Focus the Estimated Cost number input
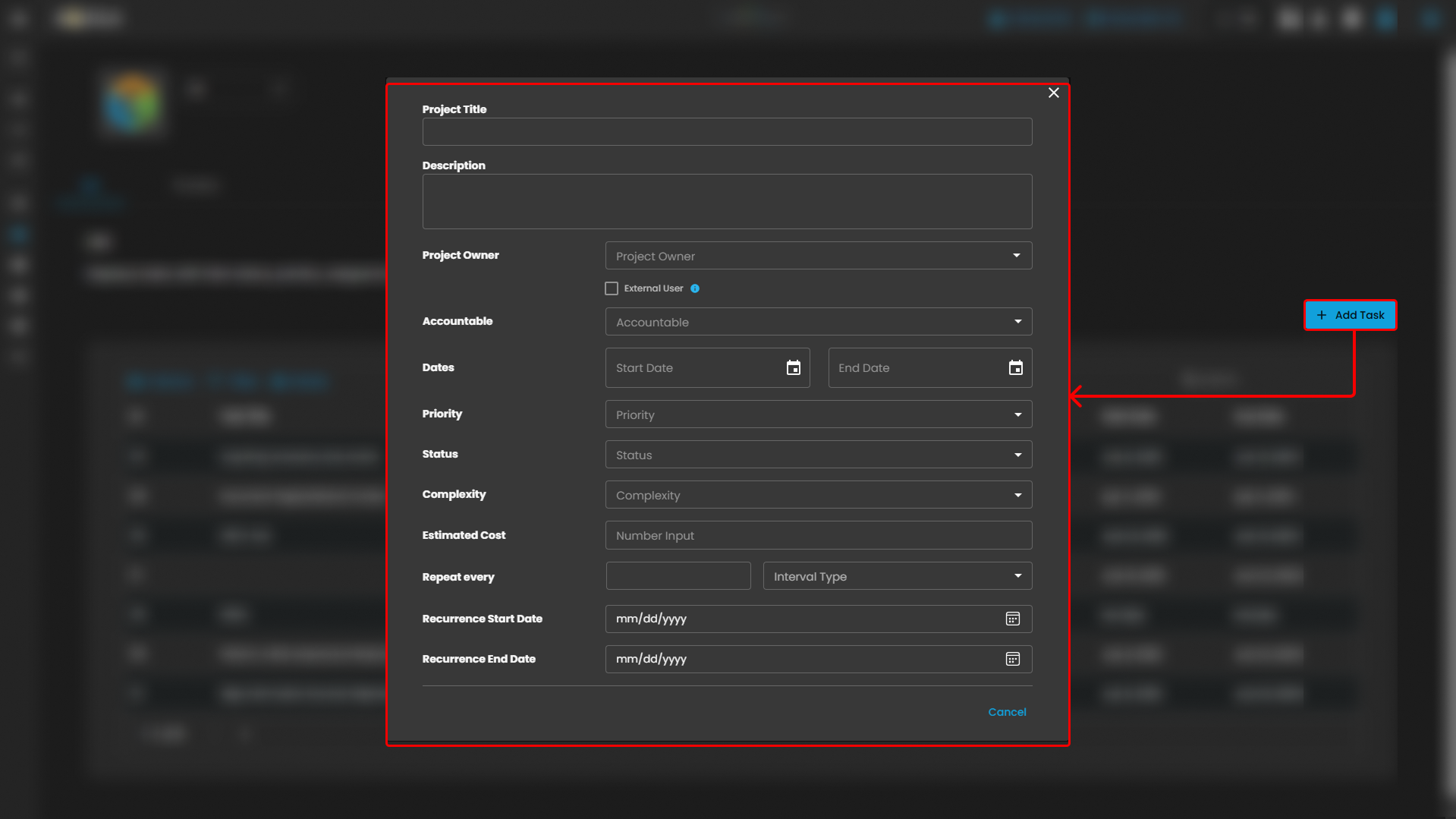 (x=818, y=535)
